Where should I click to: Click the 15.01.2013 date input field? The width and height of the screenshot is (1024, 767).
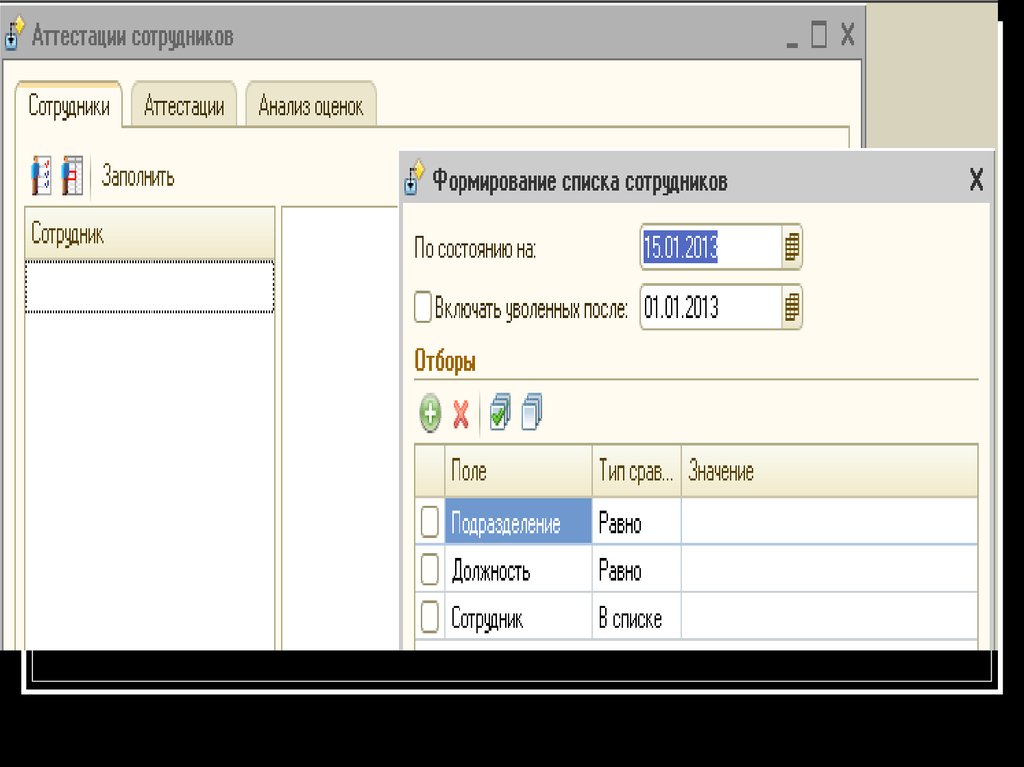point(709,247)
